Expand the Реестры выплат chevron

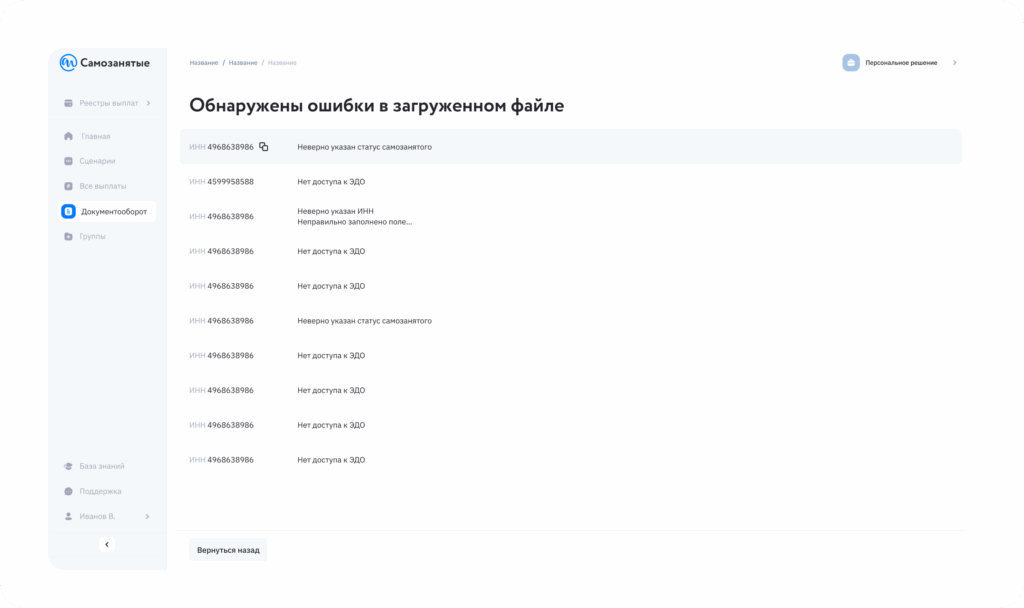148,103
